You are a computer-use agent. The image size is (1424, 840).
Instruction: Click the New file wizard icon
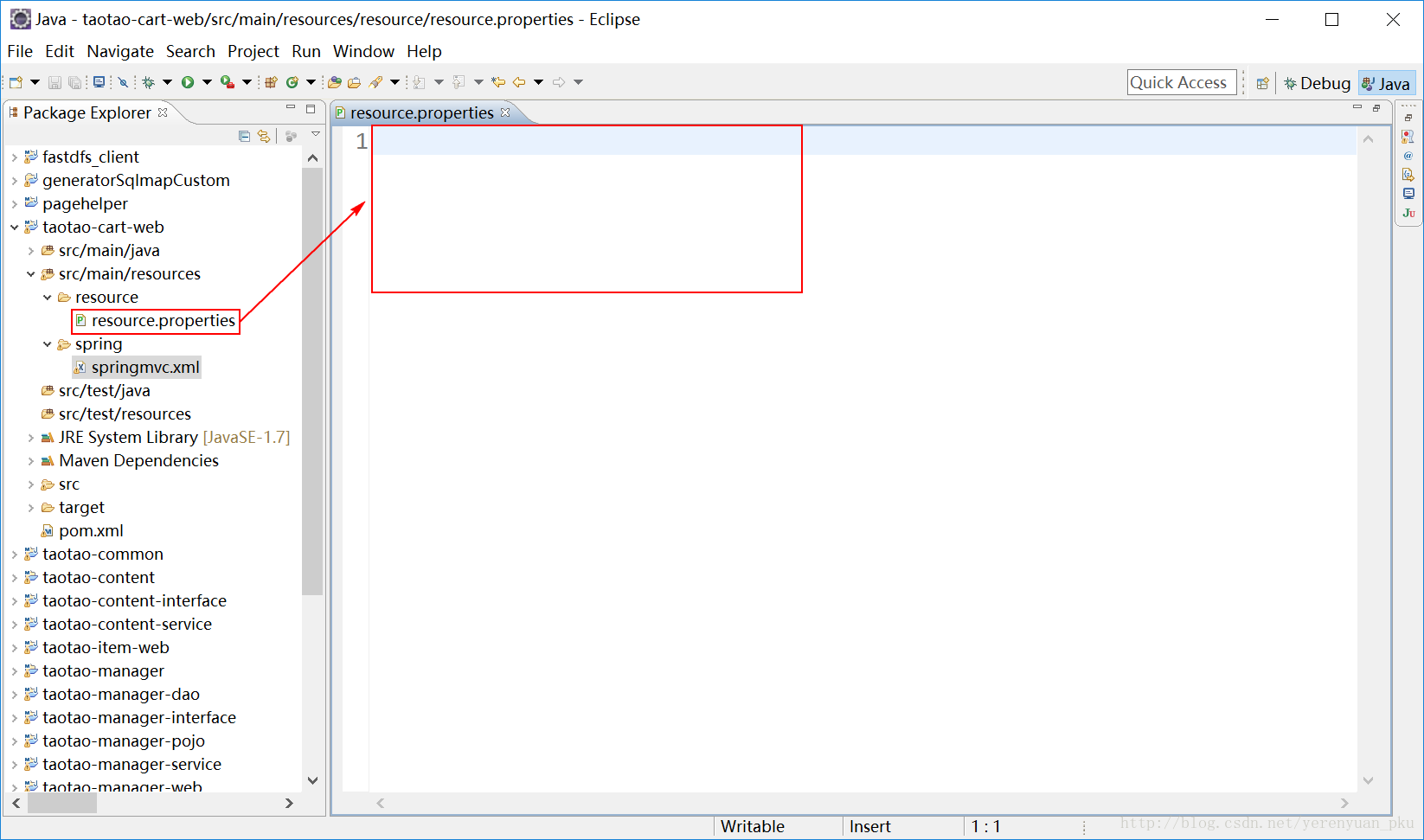click(x=16, y=82)
